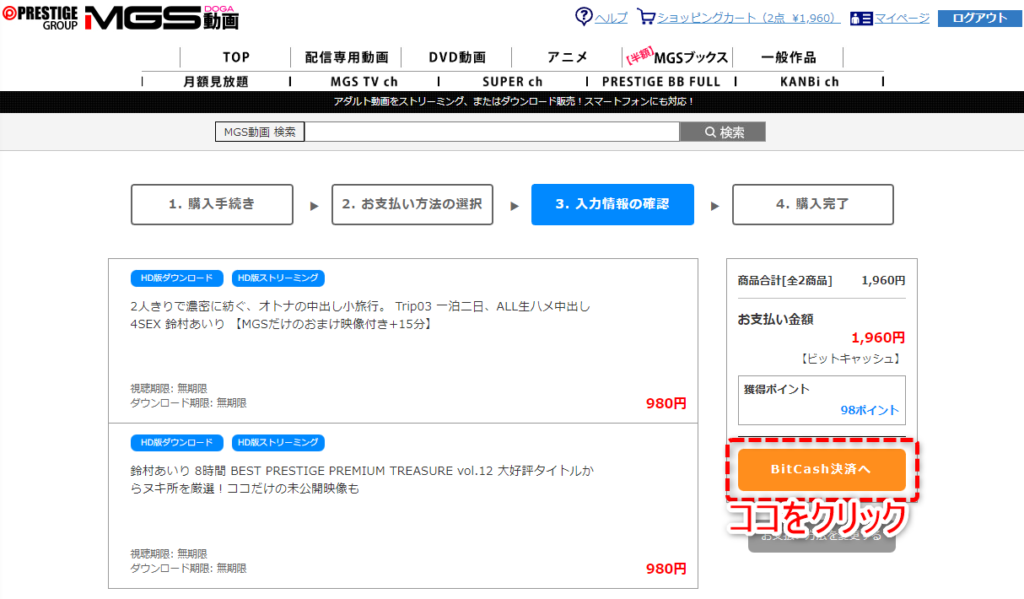Select the TOP menu item
The height and width of the screenshot is (599, 1024).
pyautogui.click(x=236, y=57)
